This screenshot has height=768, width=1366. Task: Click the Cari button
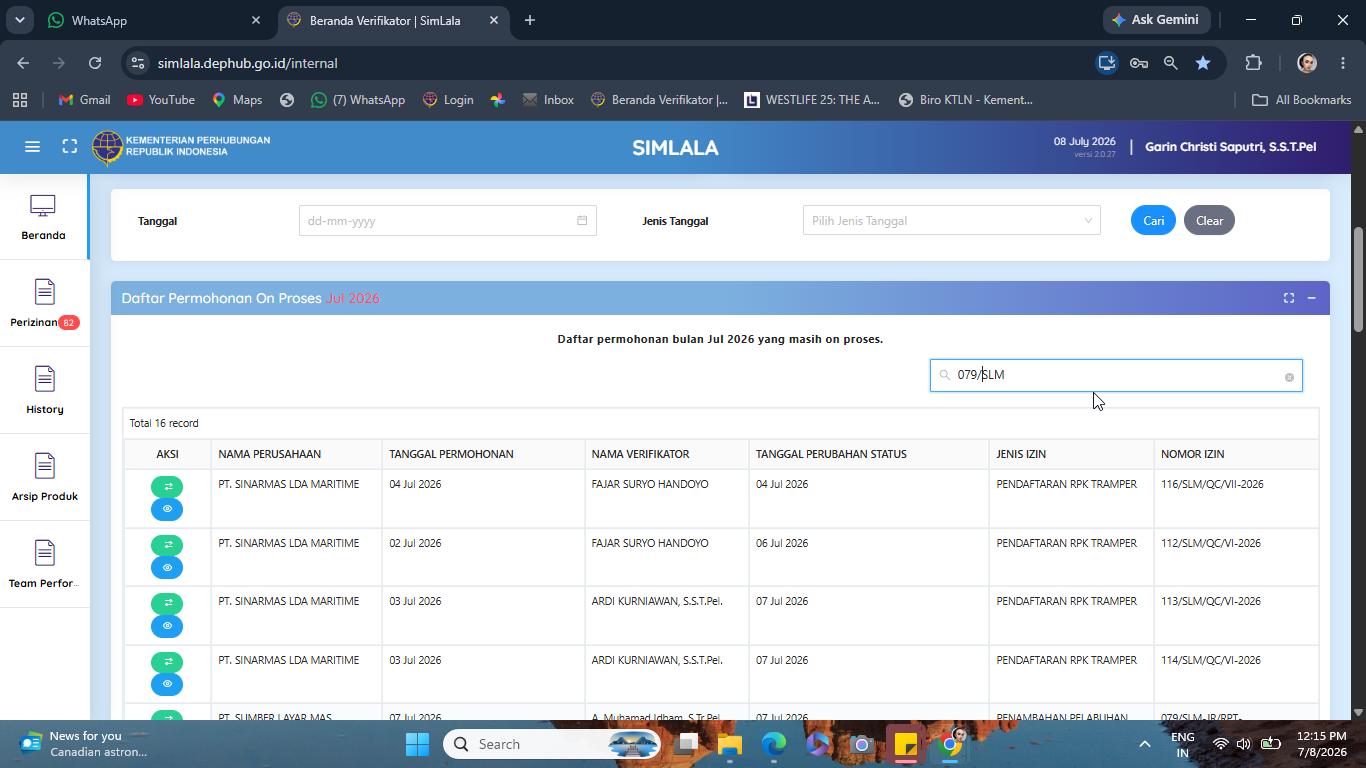[x=1153, y=221]
